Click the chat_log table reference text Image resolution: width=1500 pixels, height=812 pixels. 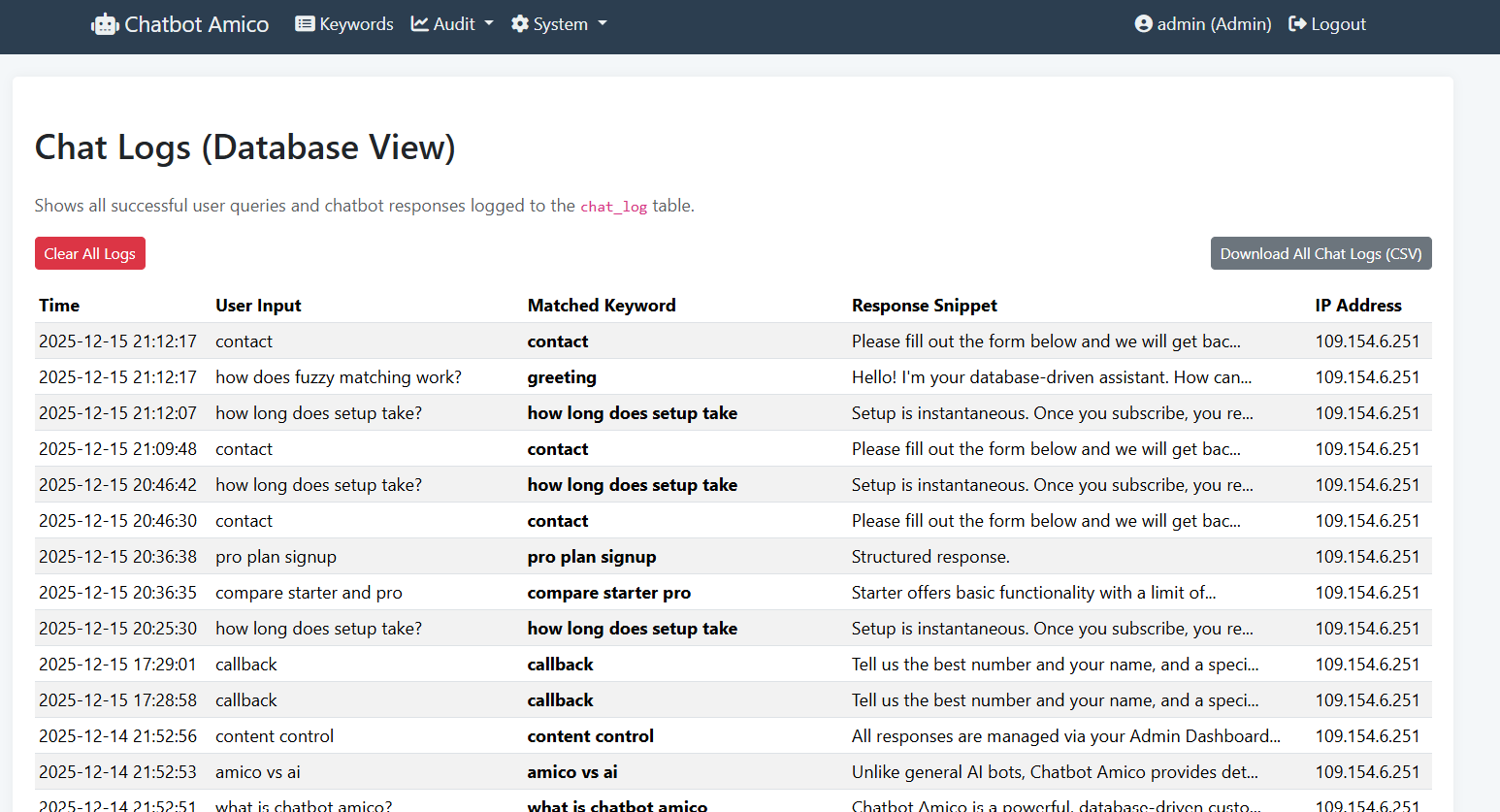(613, 207)
